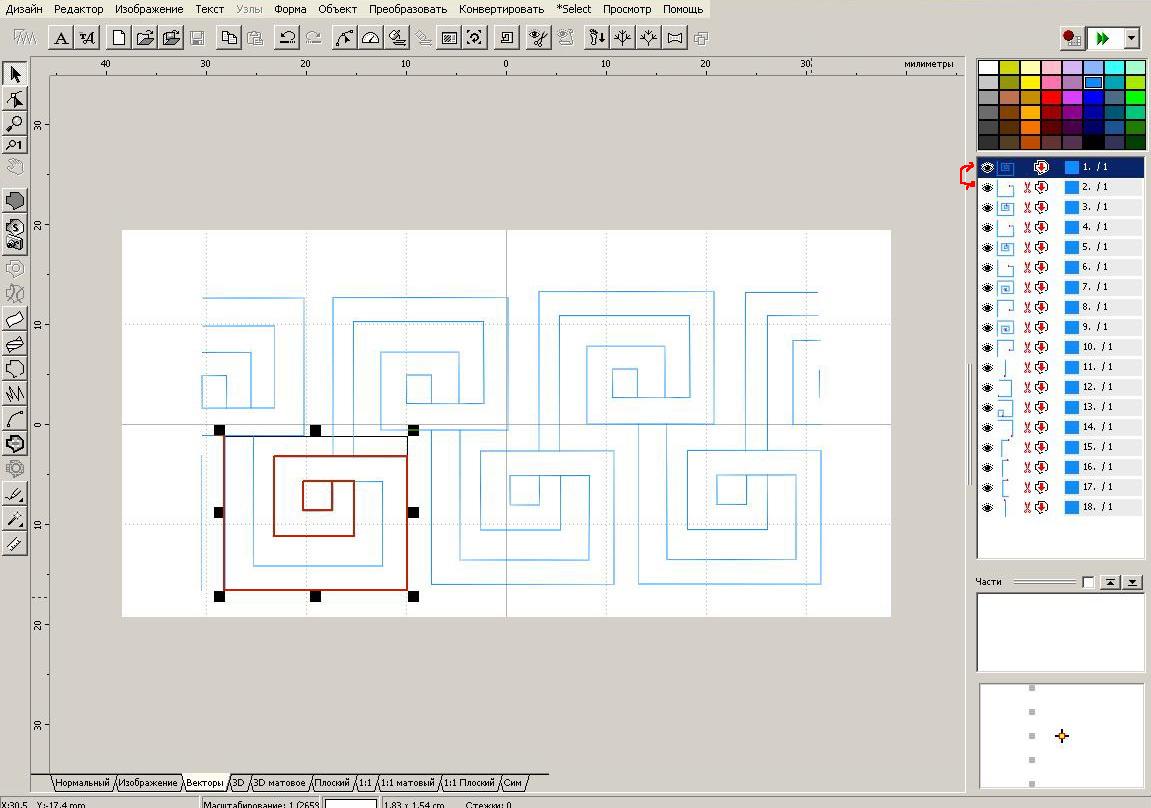1151x808 pixels.
Task: Click the red record dot icon
Action: [1072, 38]
